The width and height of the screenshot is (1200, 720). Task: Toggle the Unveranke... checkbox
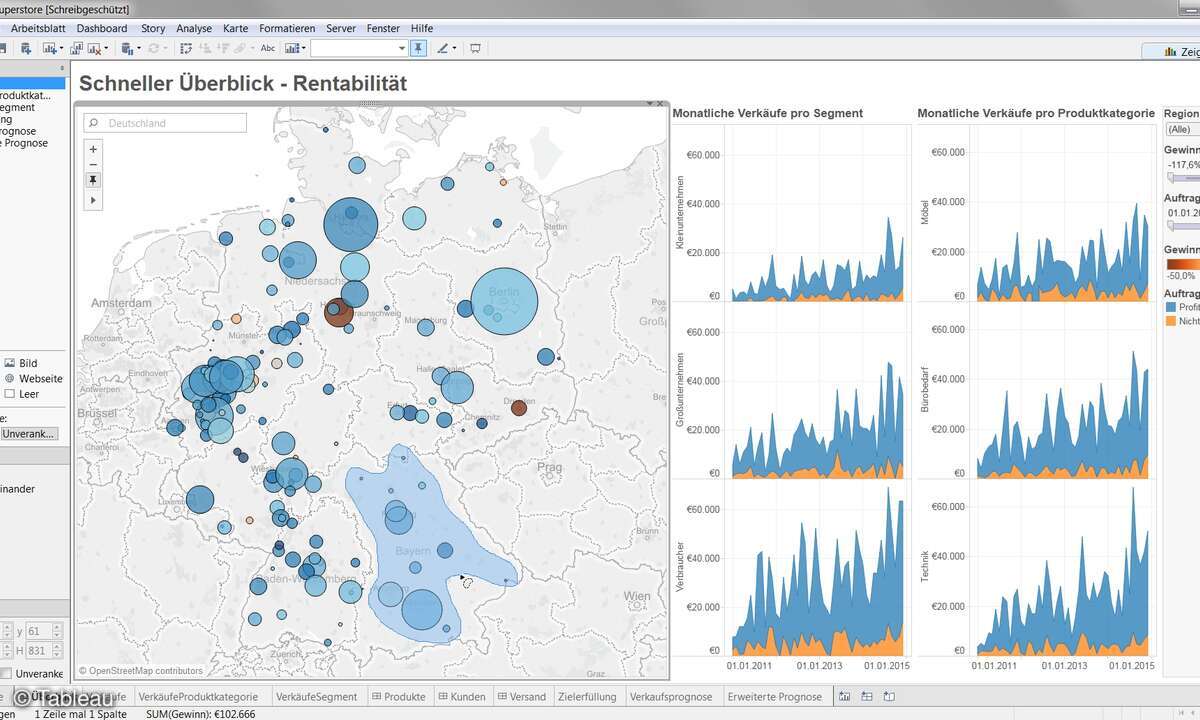tap(6, 674)
